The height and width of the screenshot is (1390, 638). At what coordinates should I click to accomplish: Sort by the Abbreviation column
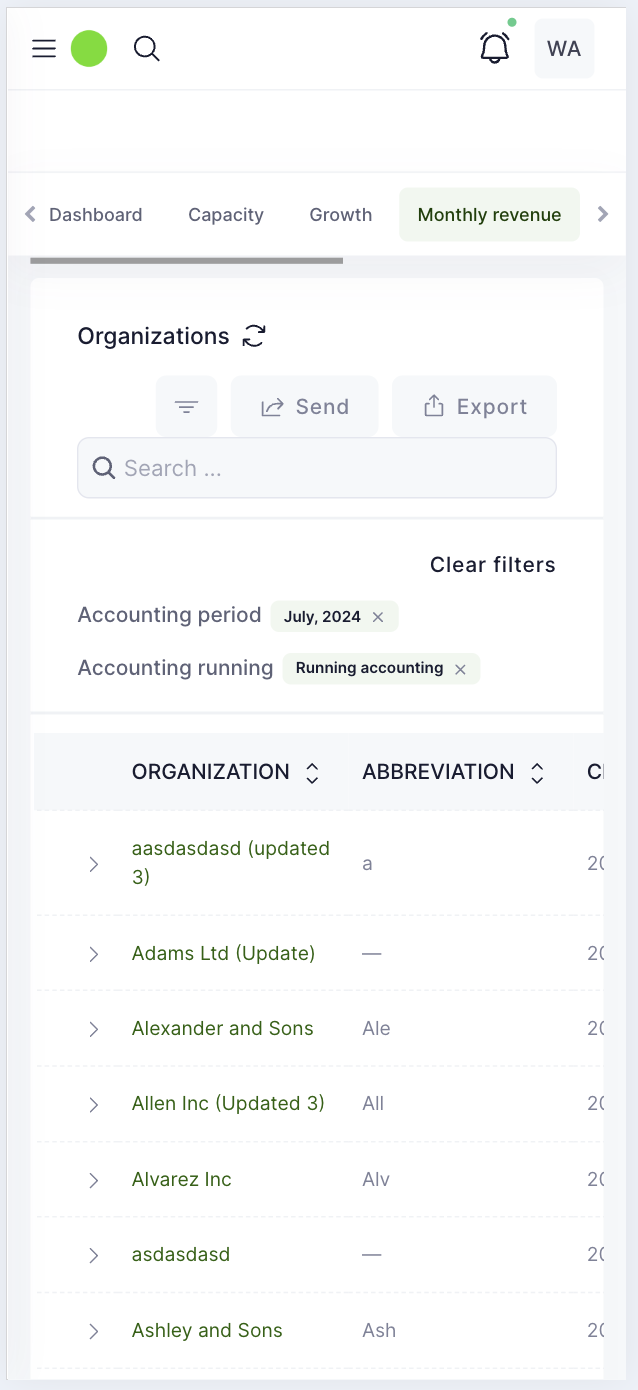pos(537,772)
